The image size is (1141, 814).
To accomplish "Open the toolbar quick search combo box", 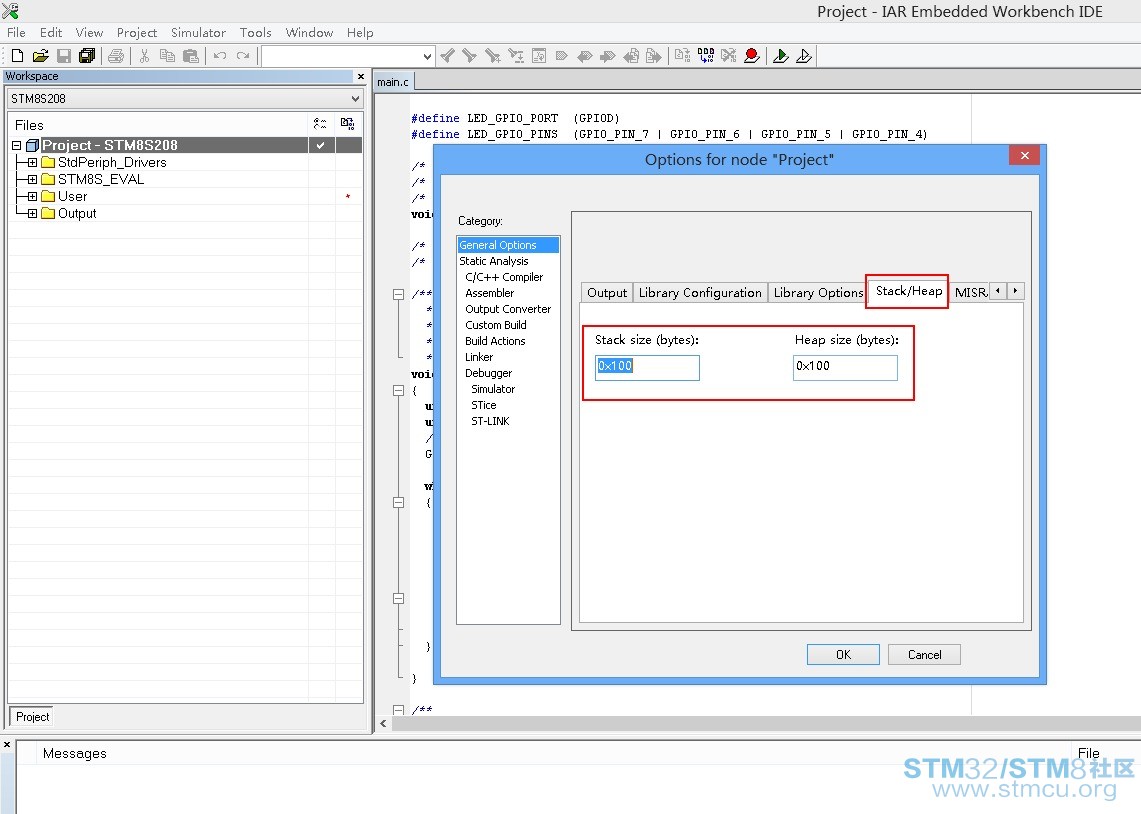I will [348, 56].
